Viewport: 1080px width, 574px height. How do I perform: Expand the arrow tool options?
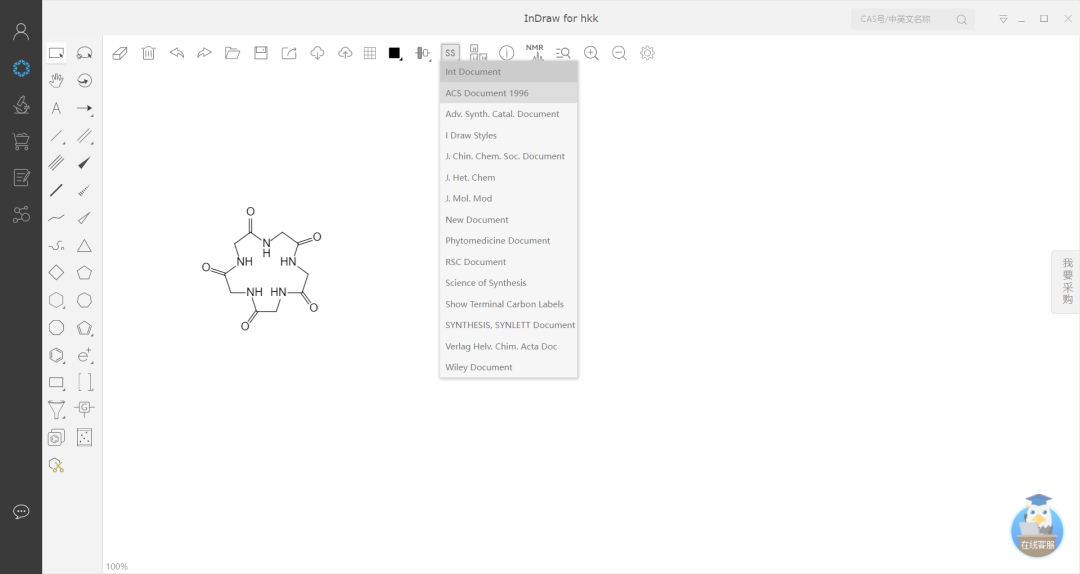click(85, 108)
